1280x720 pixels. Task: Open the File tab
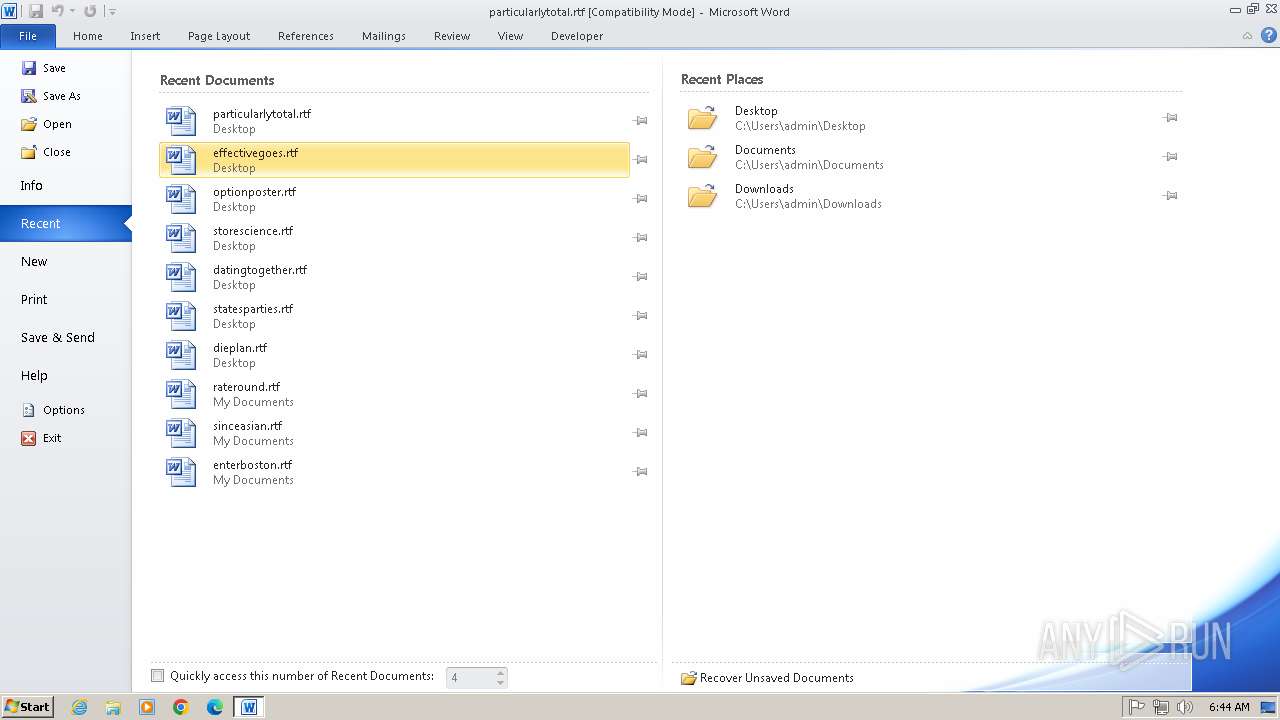[28, 36]
